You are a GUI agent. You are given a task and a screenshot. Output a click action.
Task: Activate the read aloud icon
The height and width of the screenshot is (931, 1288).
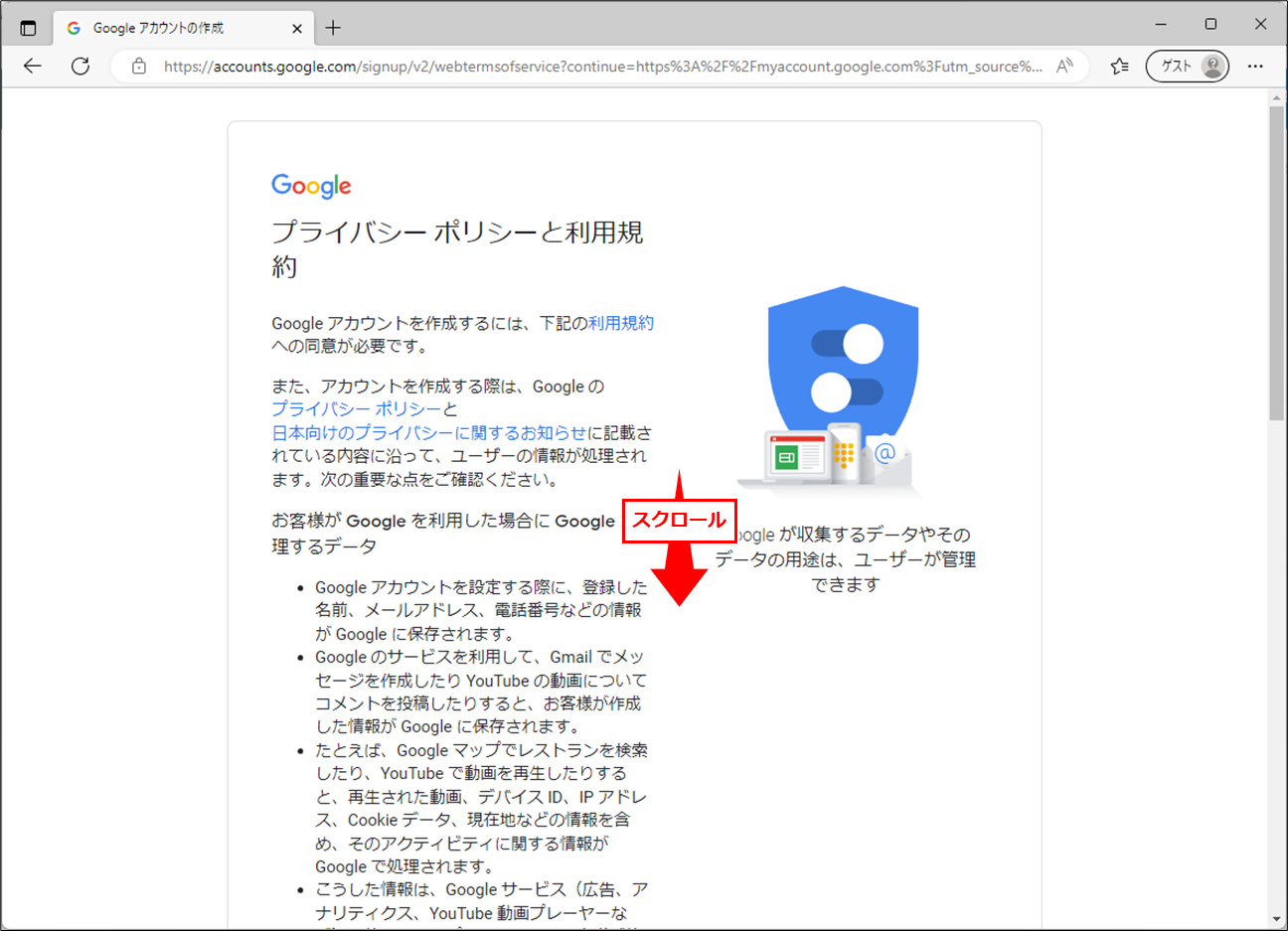(1064, 67)
